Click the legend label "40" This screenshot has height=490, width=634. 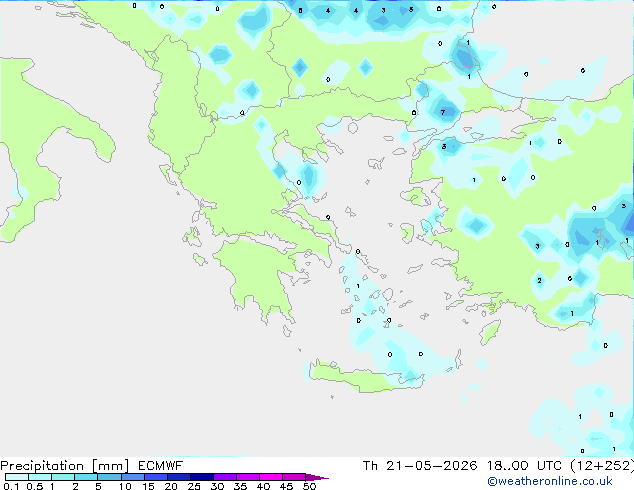263,486
